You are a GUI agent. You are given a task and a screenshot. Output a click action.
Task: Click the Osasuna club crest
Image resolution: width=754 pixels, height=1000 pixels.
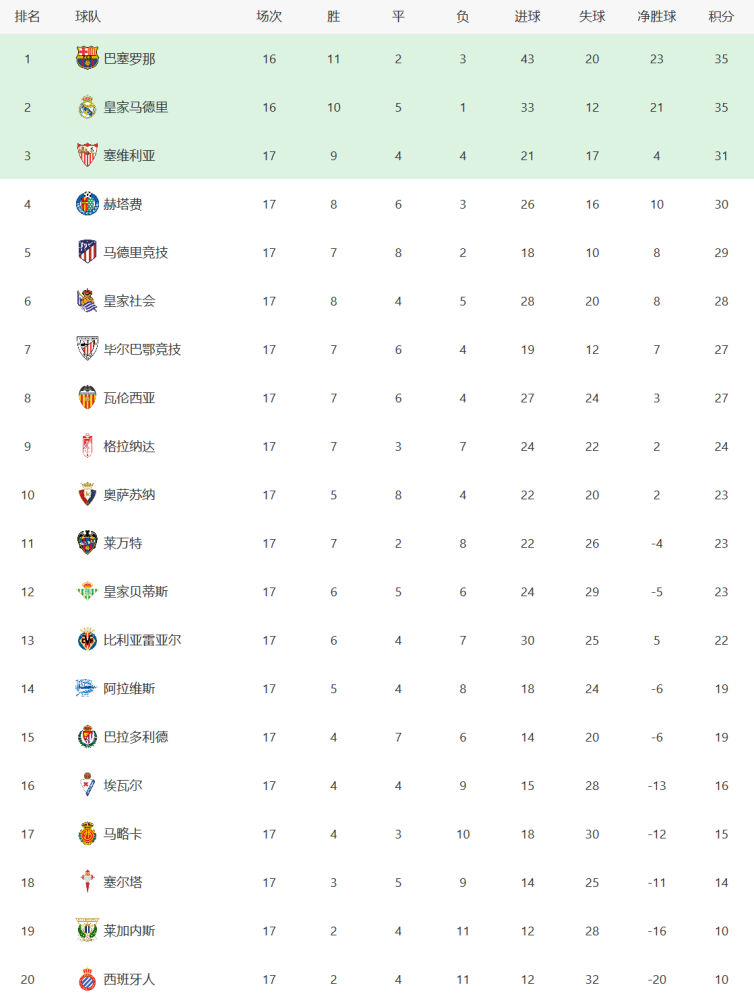[x=87, y=495]
